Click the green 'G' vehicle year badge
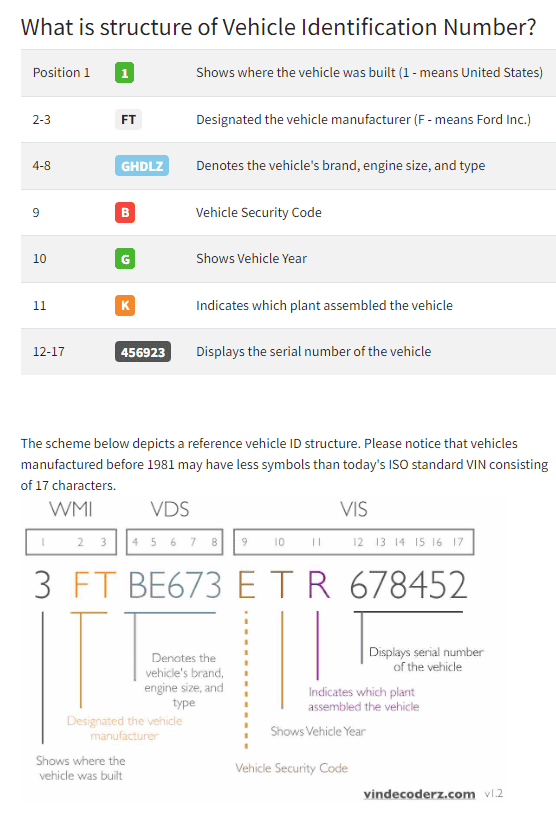Screen dimensions: 556x823 [125, 259]
